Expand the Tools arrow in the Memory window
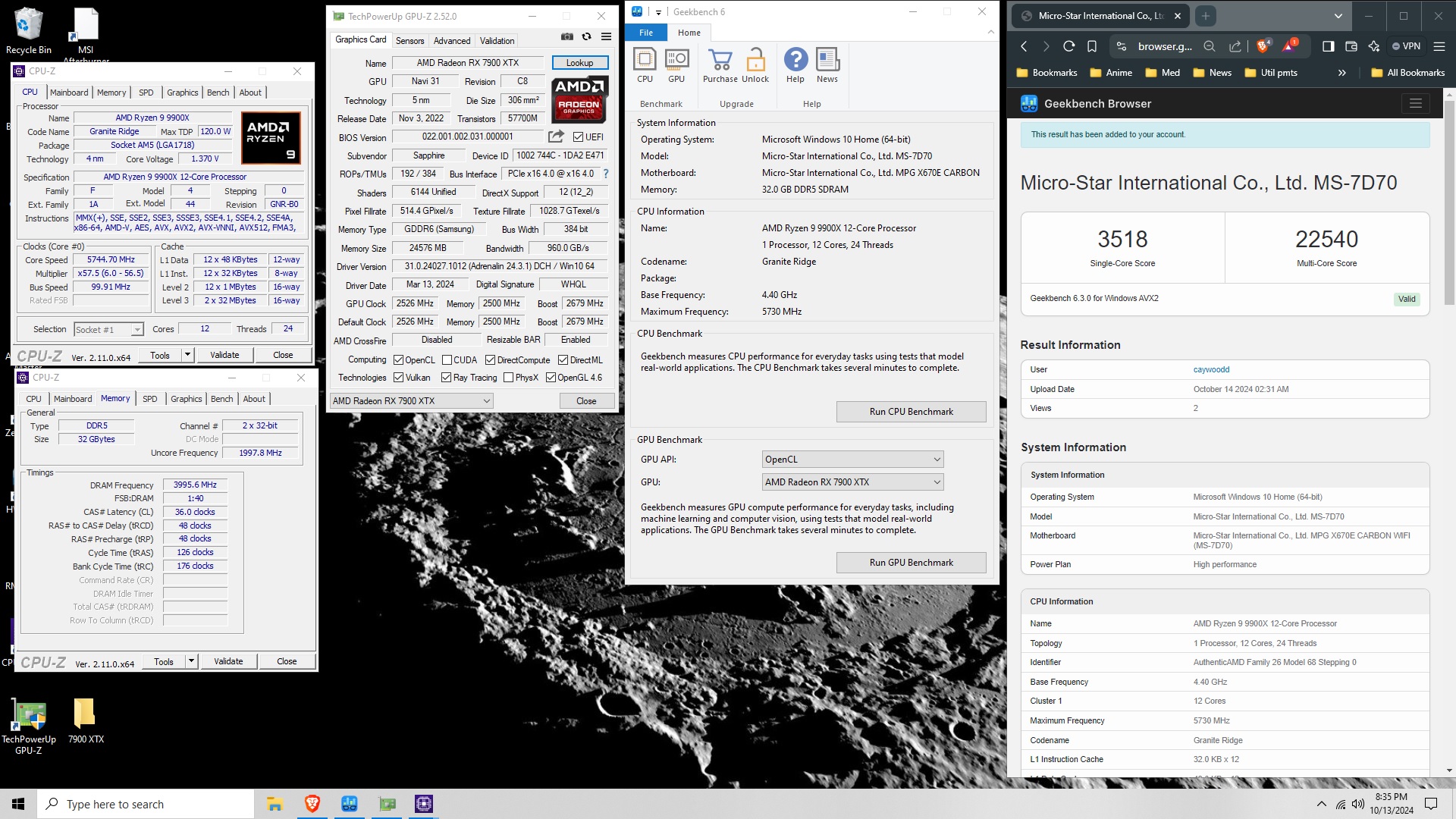This screenshot has width=1456, height=819. tap(191, 661)
